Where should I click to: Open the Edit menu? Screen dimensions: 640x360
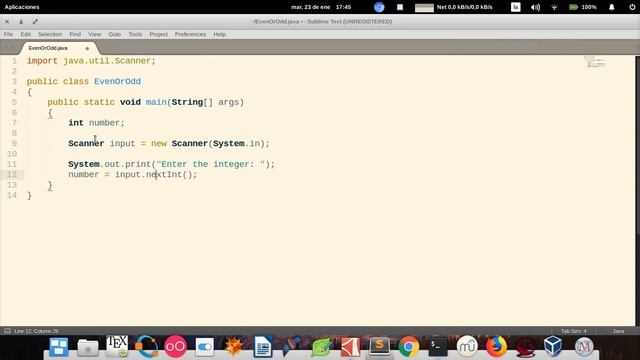(26, 34)
